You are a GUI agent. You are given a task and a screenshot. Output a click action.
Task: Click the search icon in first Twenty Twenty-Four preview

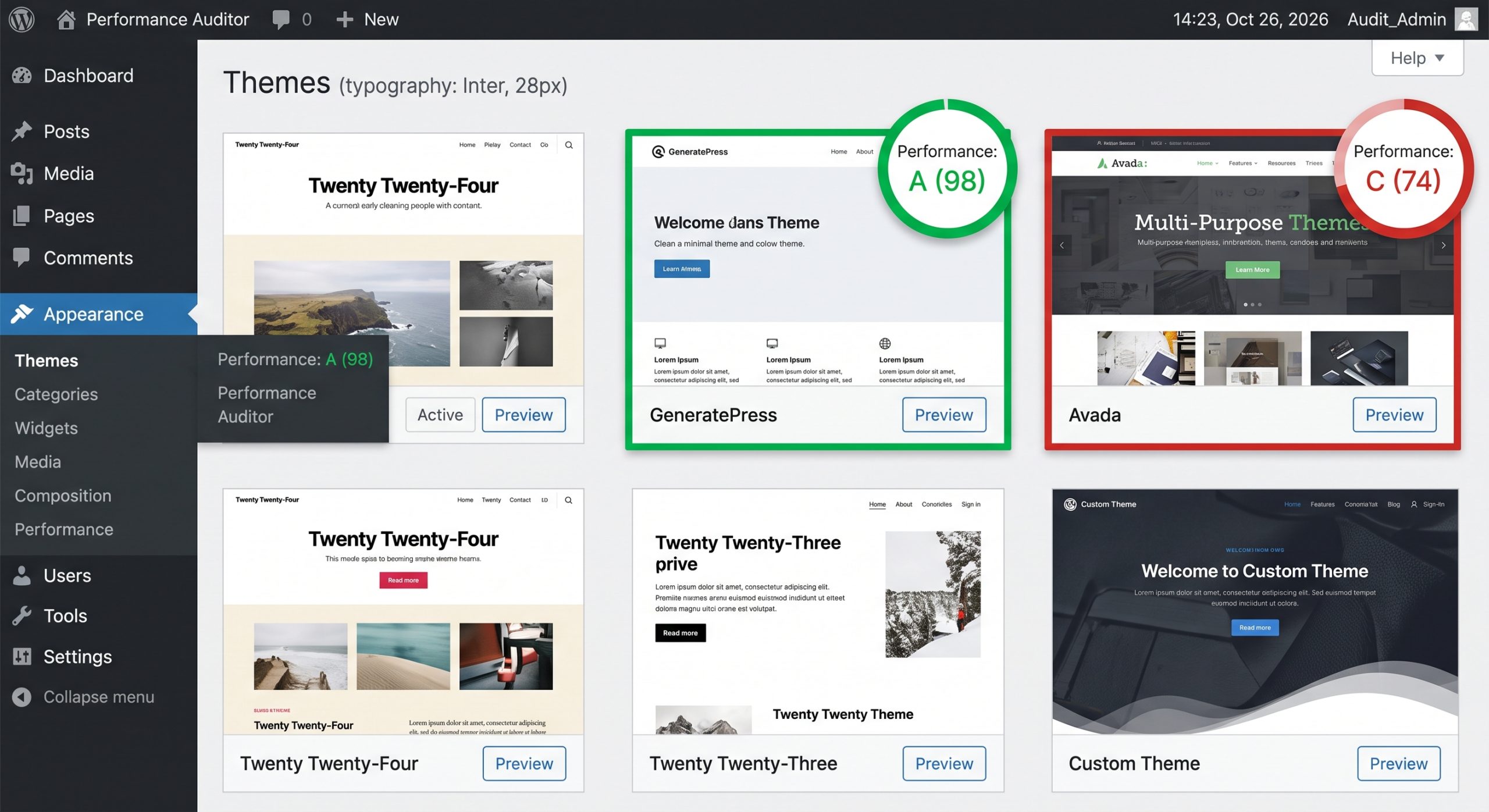tap(569, 145)
